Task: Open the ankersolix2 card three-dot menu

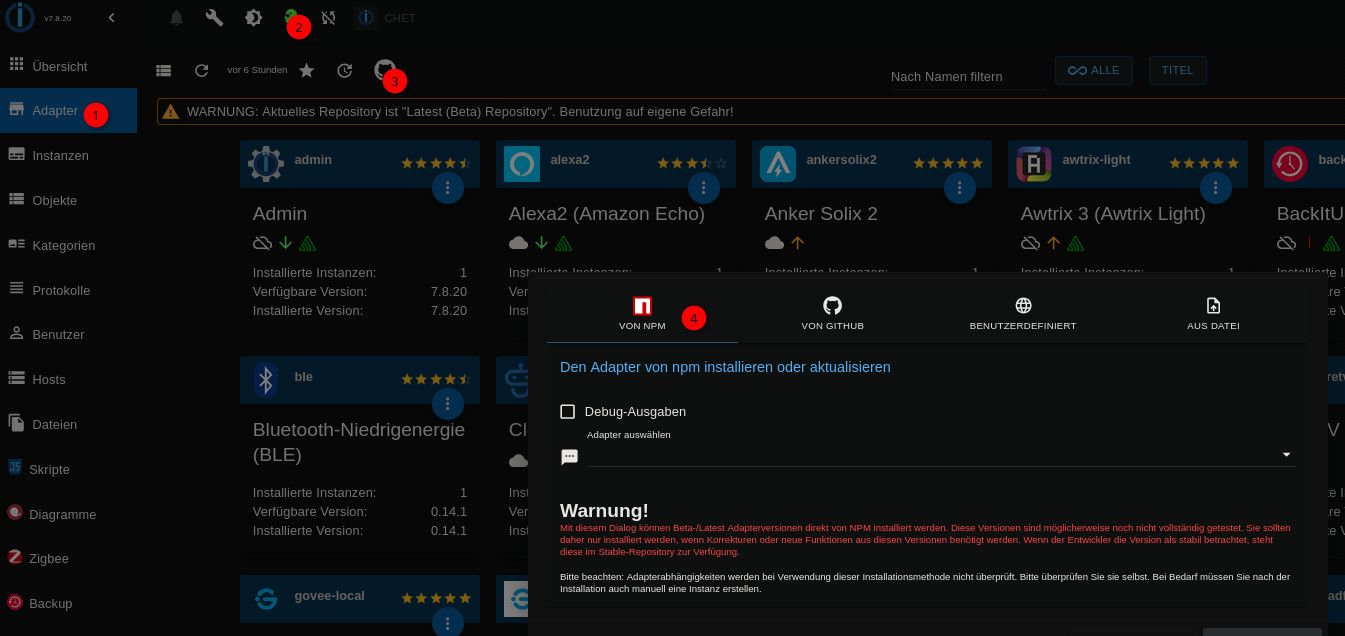Action: coord(960,187)
